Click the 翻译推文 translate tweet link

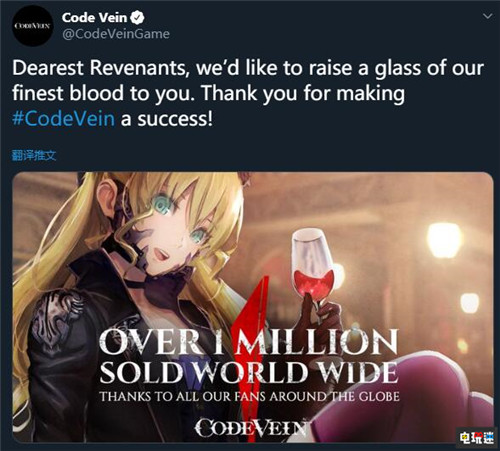[34, 155]
